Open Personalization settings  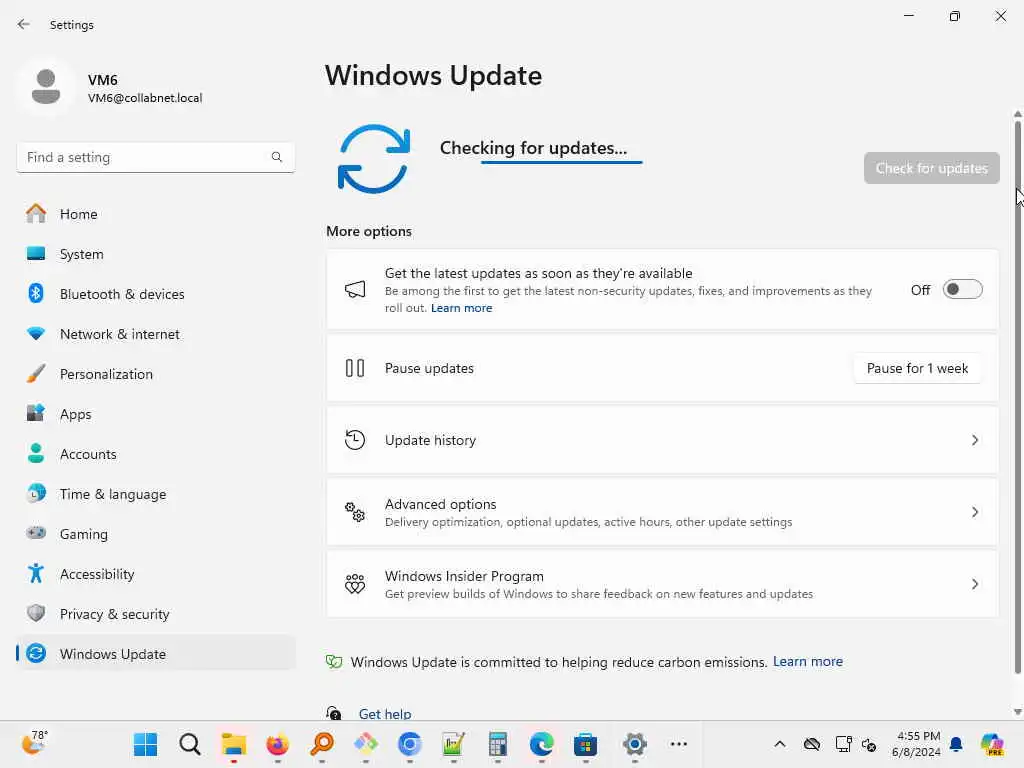click(156, 374)
